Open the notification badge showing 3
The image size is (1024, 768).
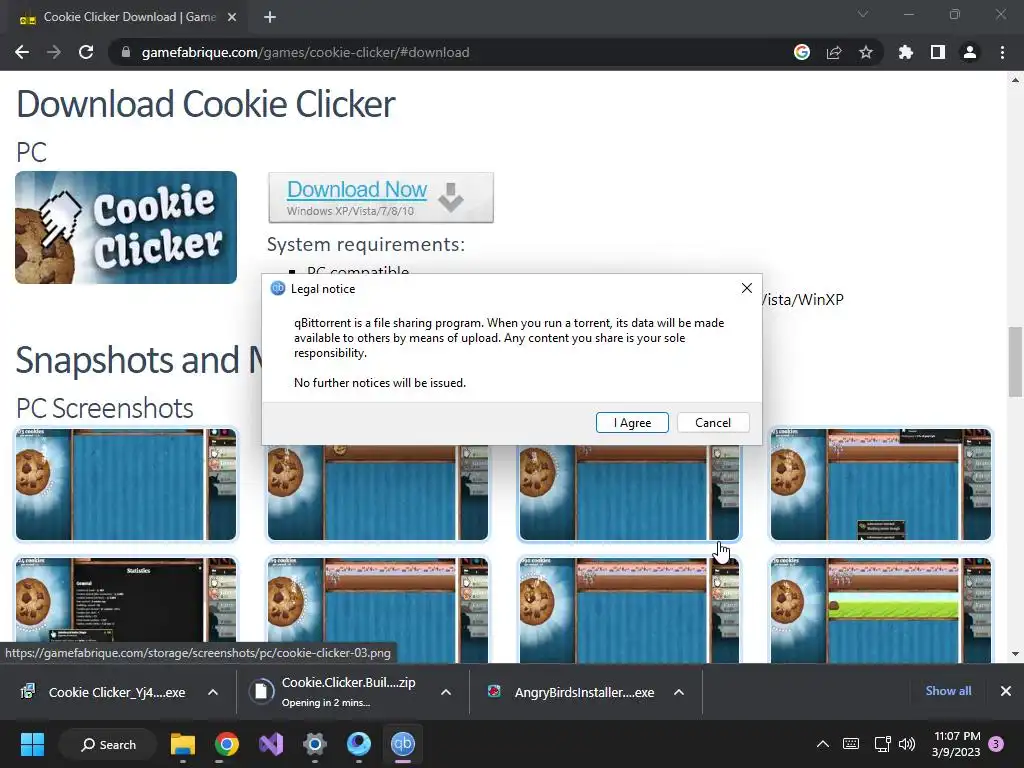point(997,744)
